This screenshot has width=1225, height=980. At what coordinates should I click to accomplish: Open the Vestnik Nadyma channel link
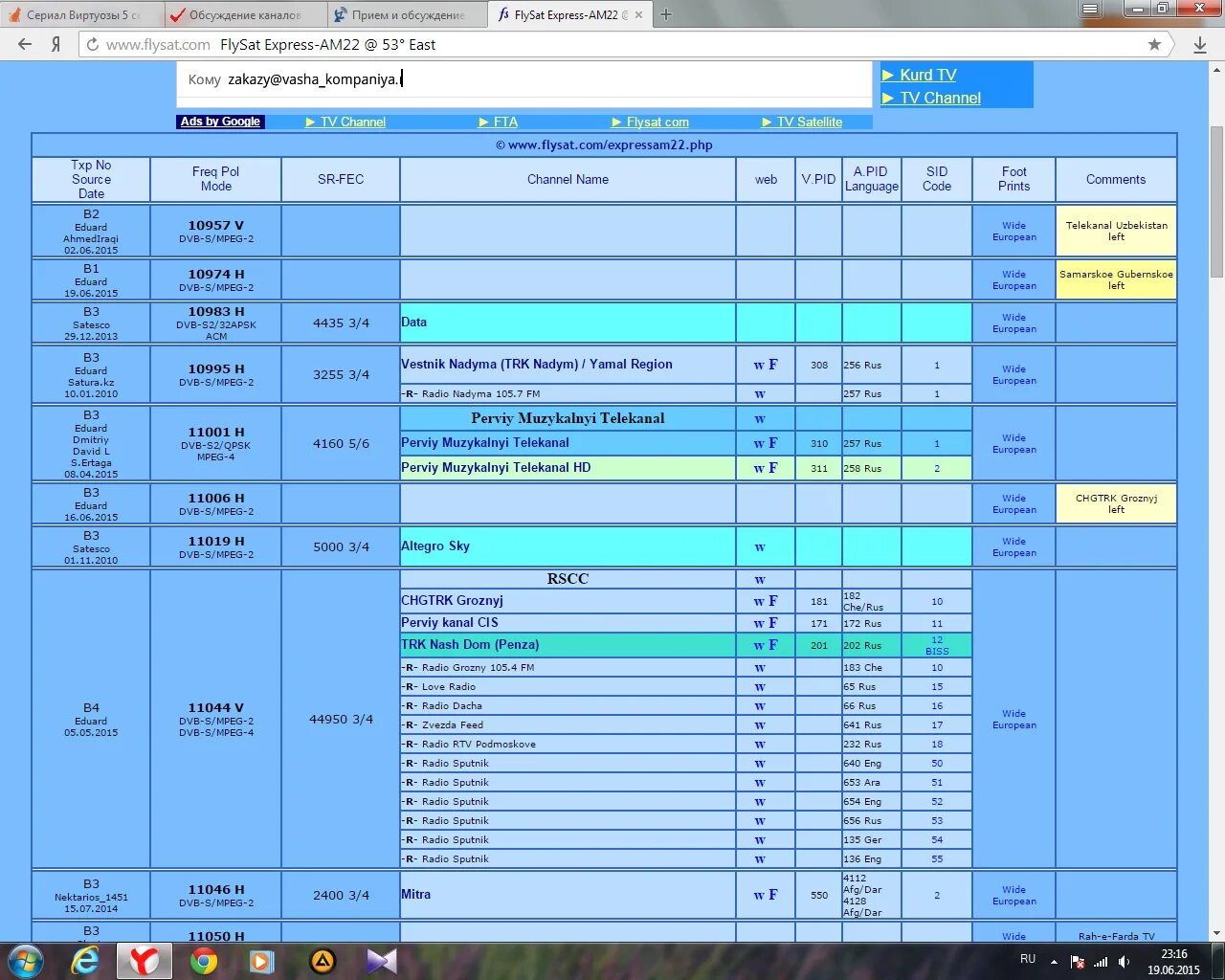[537, 364]
